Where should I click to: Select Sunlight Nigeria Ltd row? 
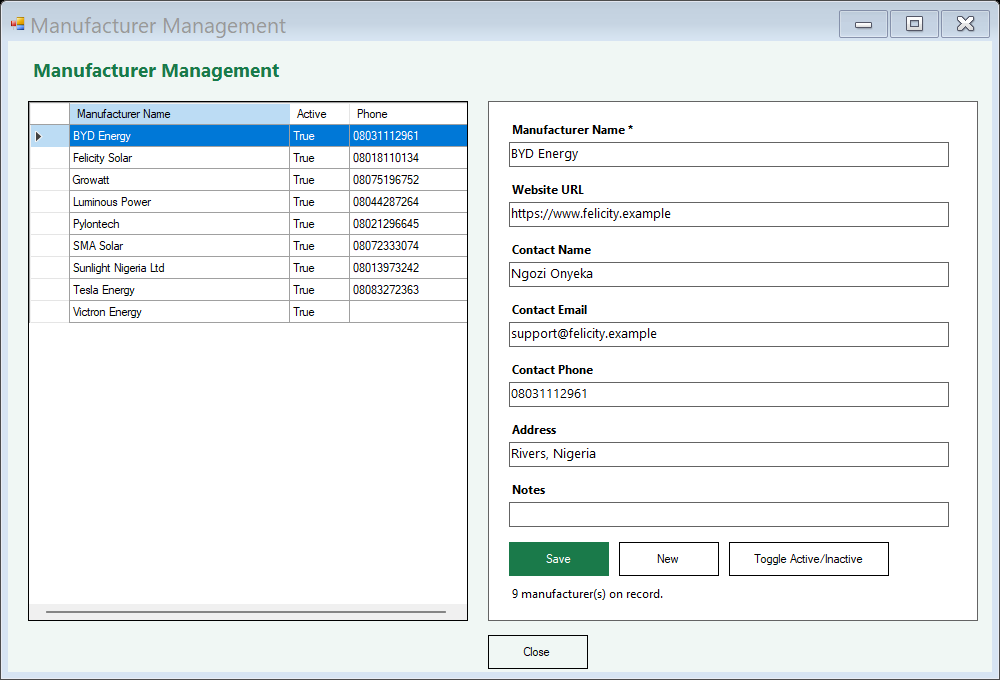pos(249,268)
